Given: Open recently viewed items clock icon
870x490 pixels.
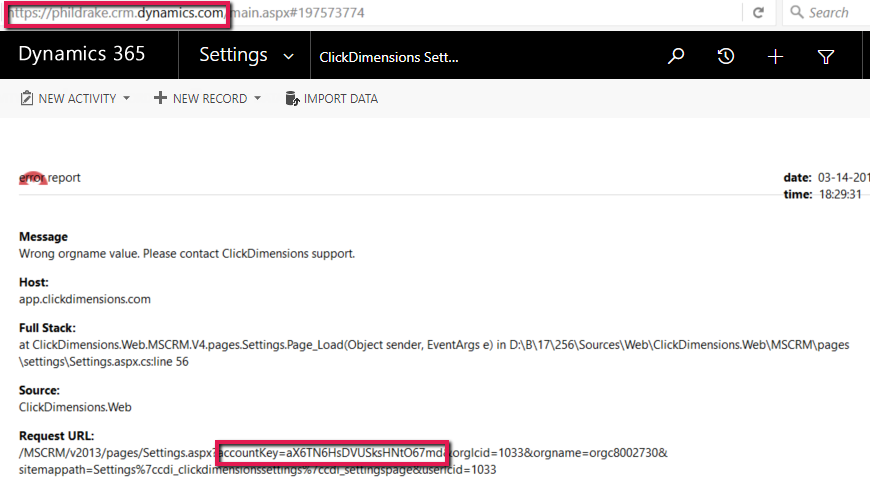Looking at the screenshot, I should 725,56.
